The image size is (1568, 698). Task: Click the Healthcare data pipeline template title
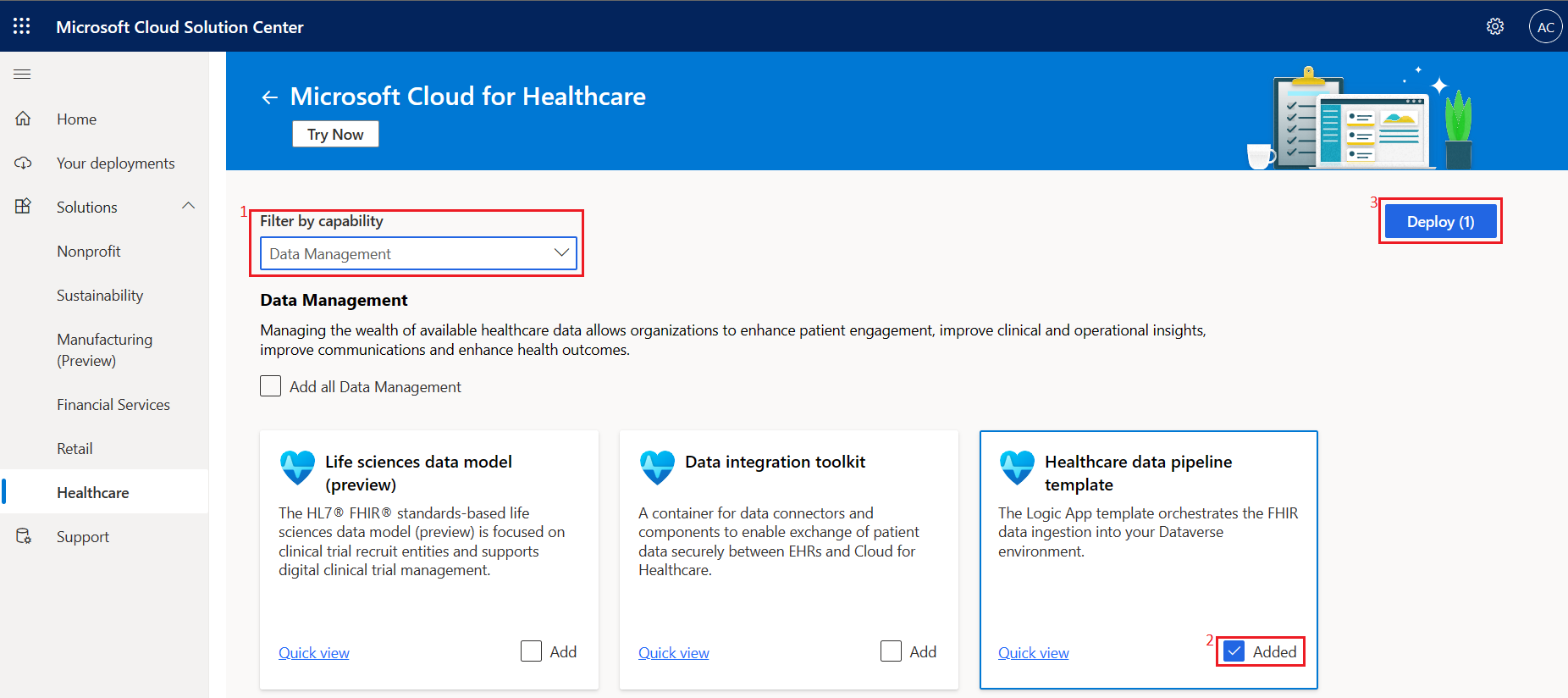click(1138, 473)
